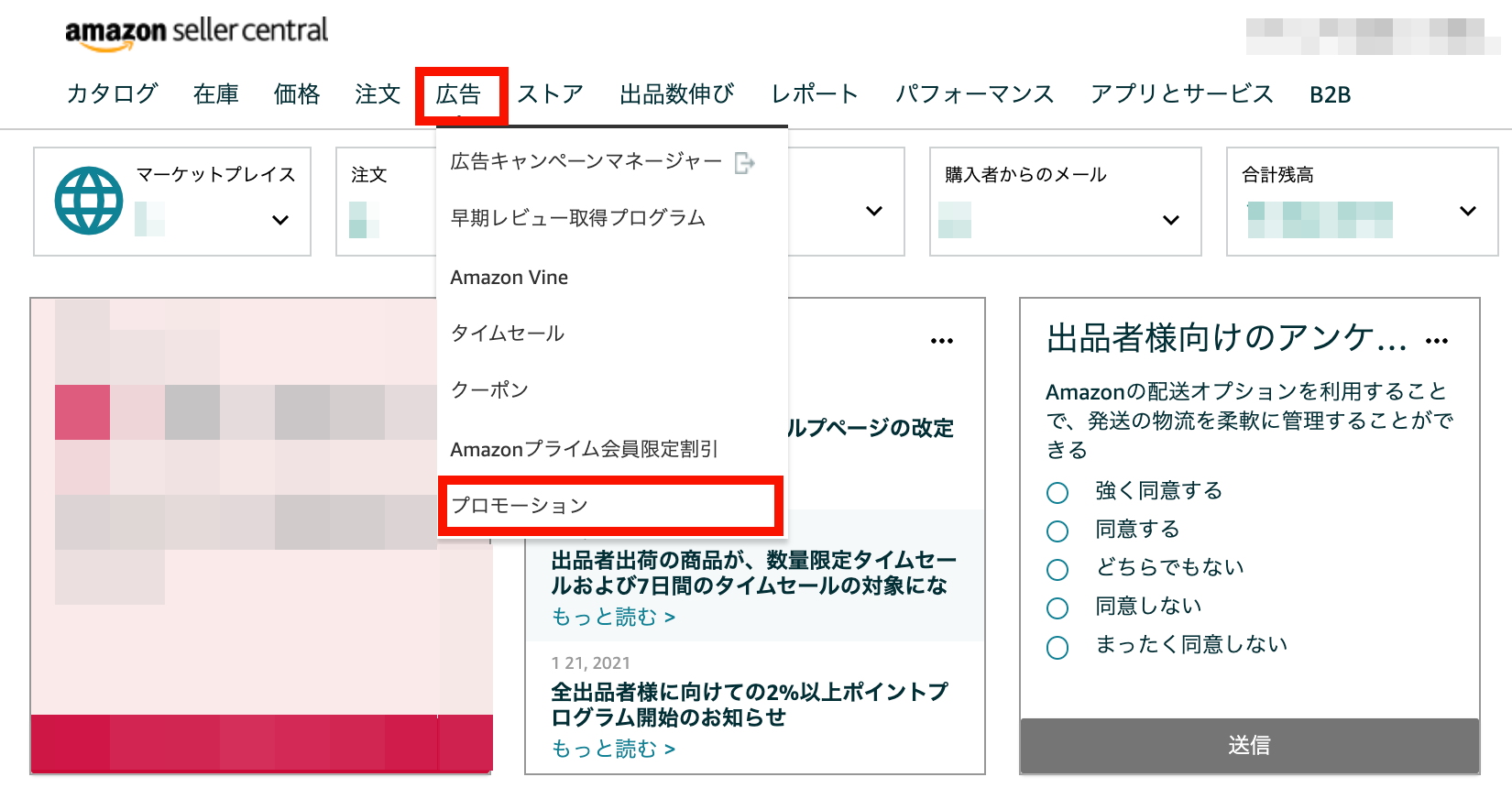This screenshot has height=799, width=1512.
Task: Click the Marketplace globe icon
Action: point(89,201)
